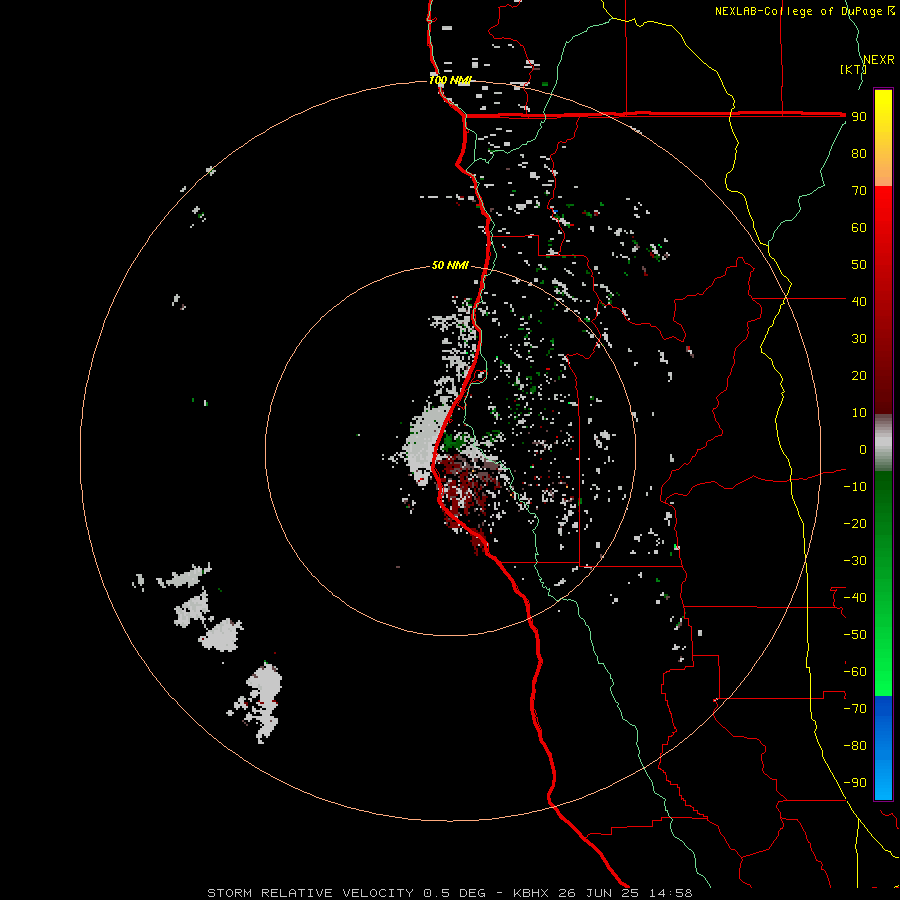This screenshot has width=900, height=900.
Task: Click the 50 value on velocity scale
Action: coord(859,265)
